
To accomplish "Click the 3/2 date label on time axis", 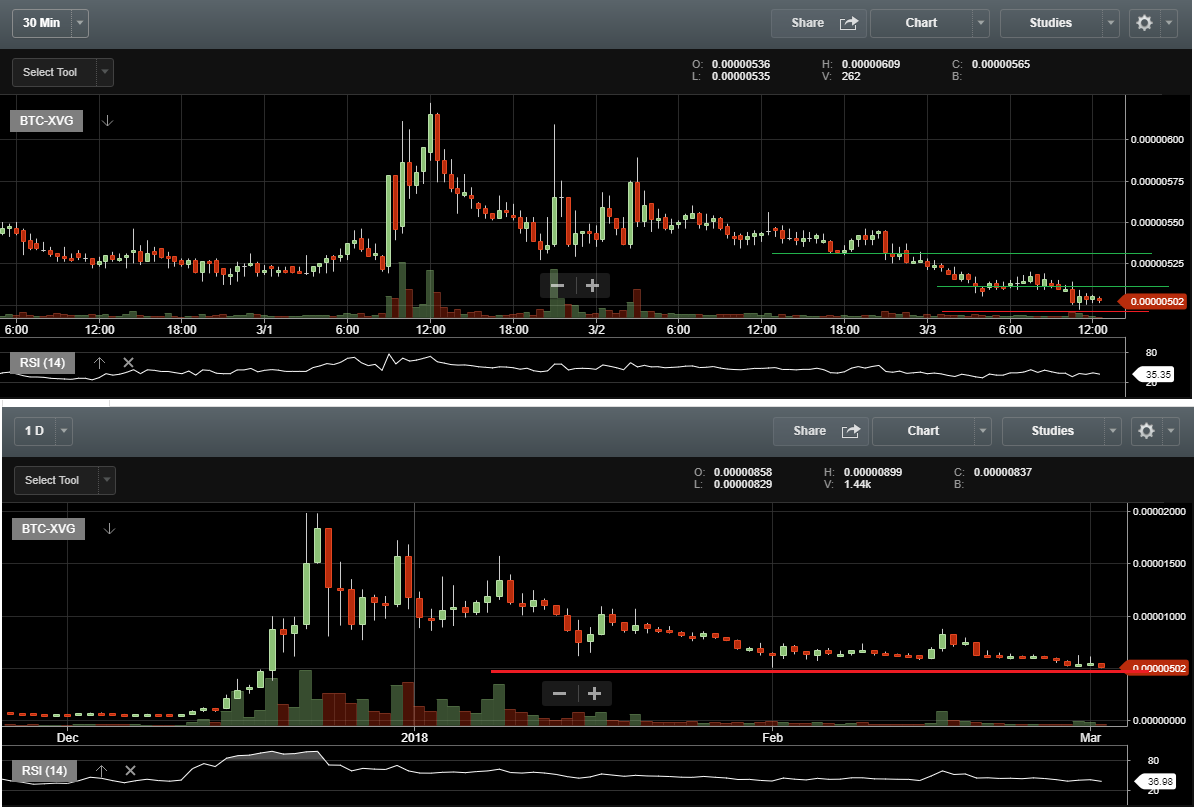I will click(x=596, y=330).
